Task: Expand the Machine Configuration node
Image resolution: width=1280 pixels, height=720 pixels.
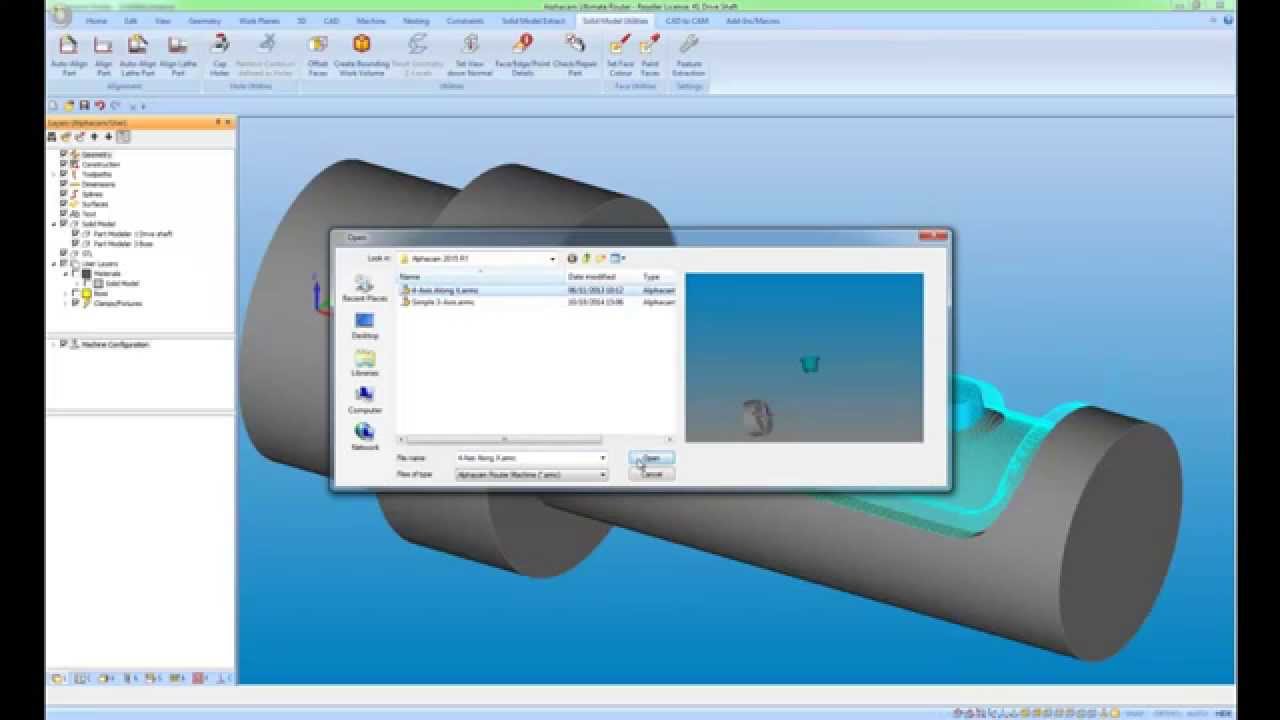Action: click(54, 344)
